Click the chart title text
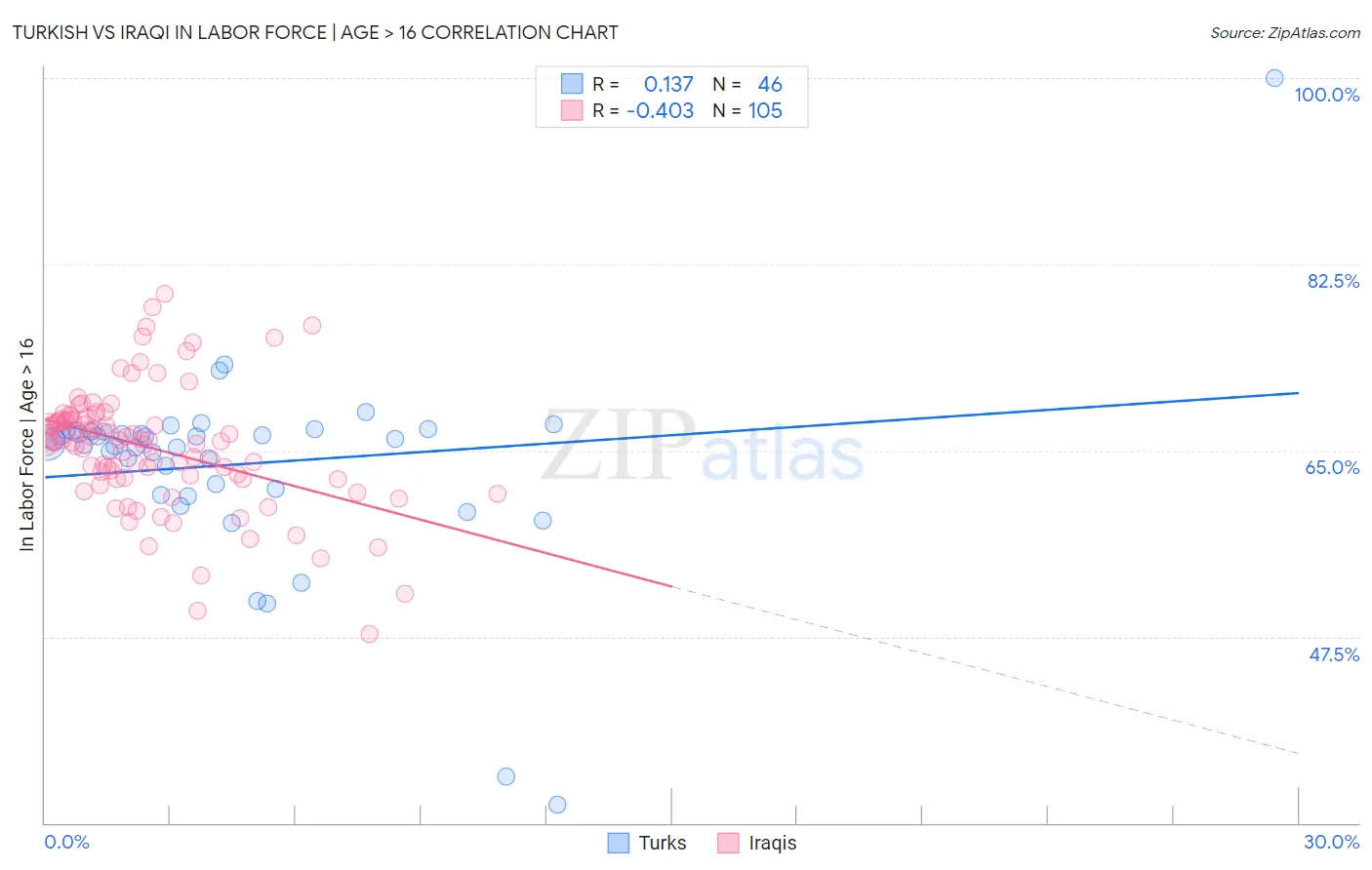The image size is (1372, 870). 315,32
